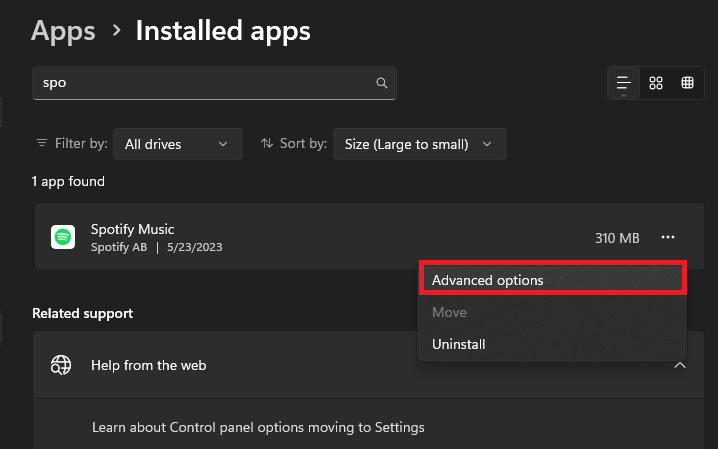Switch to list view layout
Viewport: 718px width, 449px height.
[624, 83]
